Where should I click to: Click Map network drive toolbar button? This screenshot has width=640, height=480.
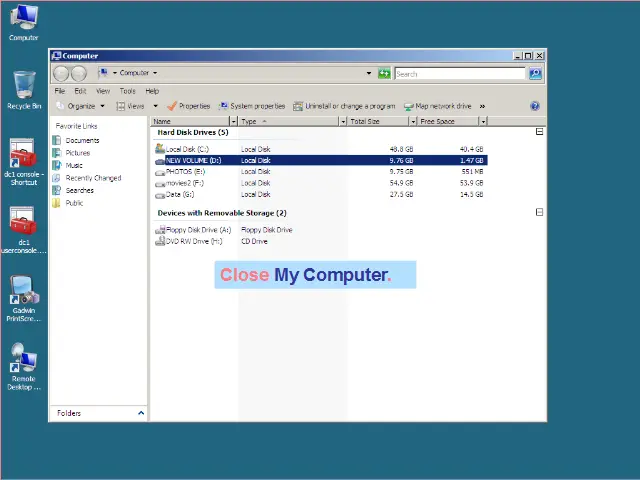pyautogui.click(x=438, y=106)
